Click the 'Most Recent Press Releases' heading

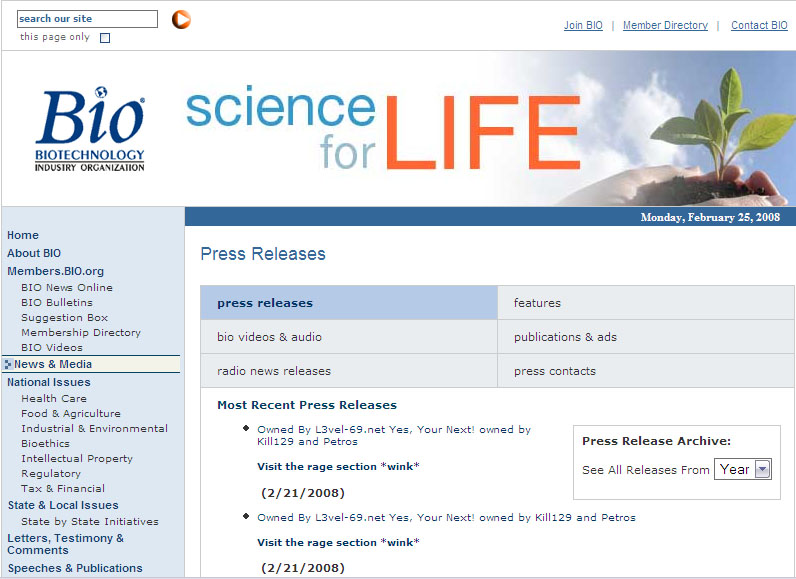[307, 405]
